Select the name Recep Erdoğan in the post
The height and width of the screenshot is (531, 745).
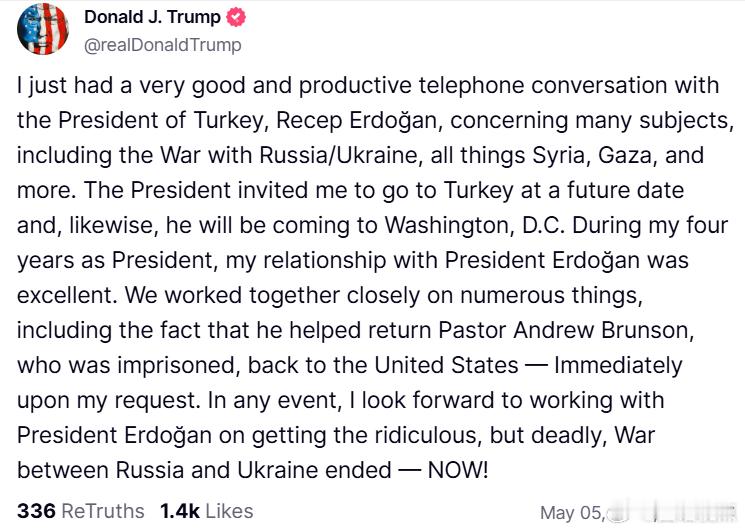pos(356,121)
